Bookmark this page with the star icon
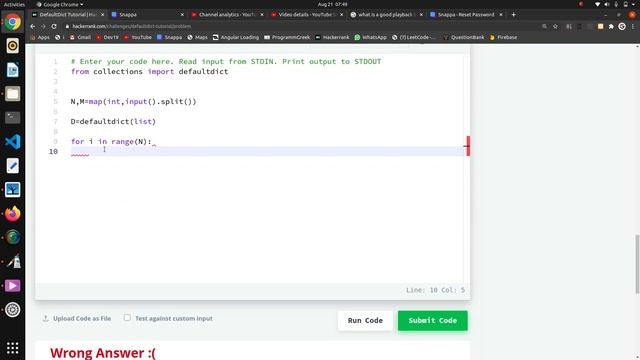The height and width of the screenshot is (360, 640). tap(556, 26)
